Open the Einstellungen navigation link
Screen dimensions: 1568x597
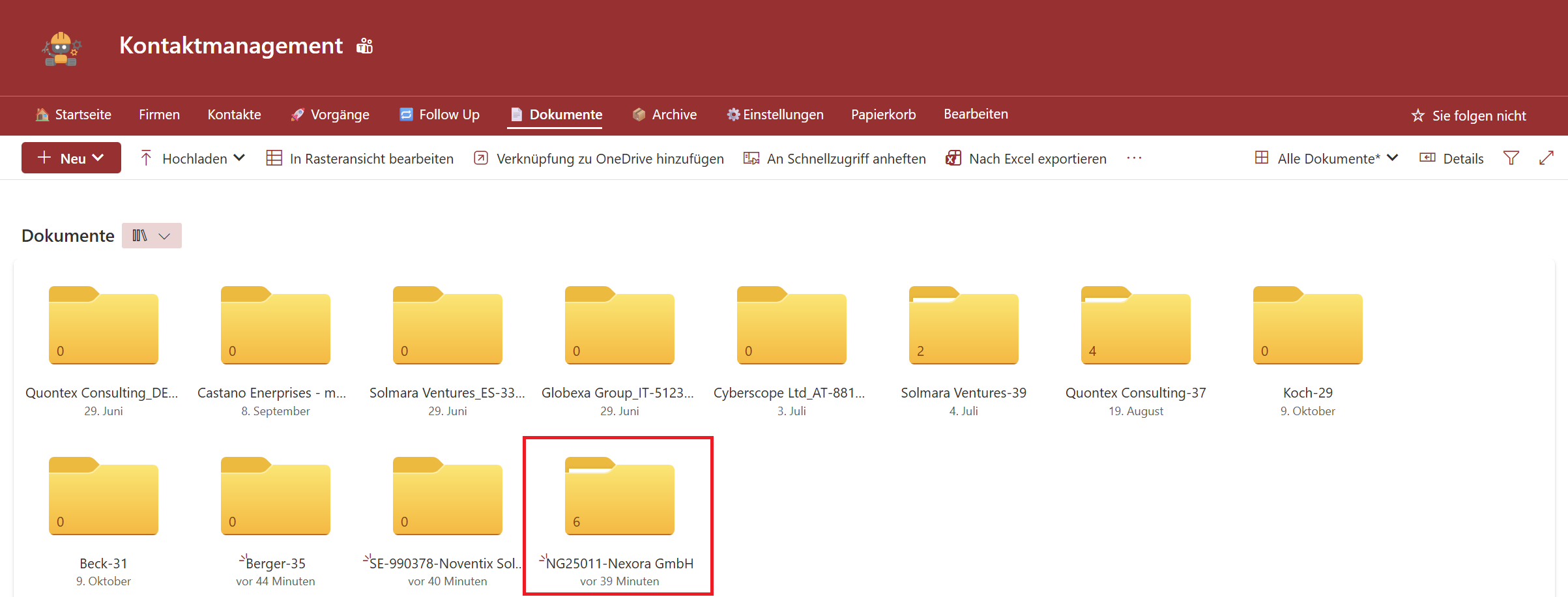point(775,115)
